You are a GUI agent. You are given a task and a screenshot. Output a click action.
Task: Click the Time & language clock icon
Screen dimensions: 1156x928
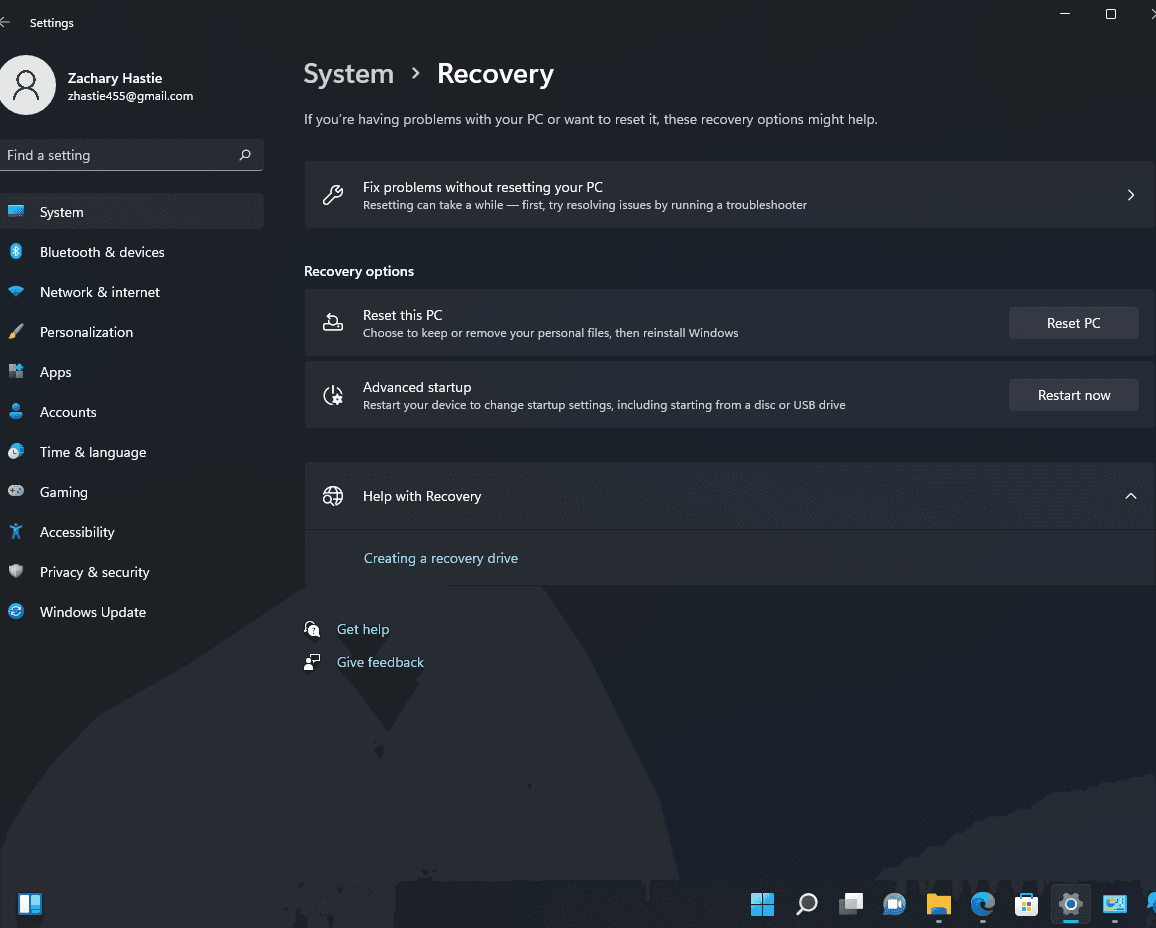coord(15,451)
